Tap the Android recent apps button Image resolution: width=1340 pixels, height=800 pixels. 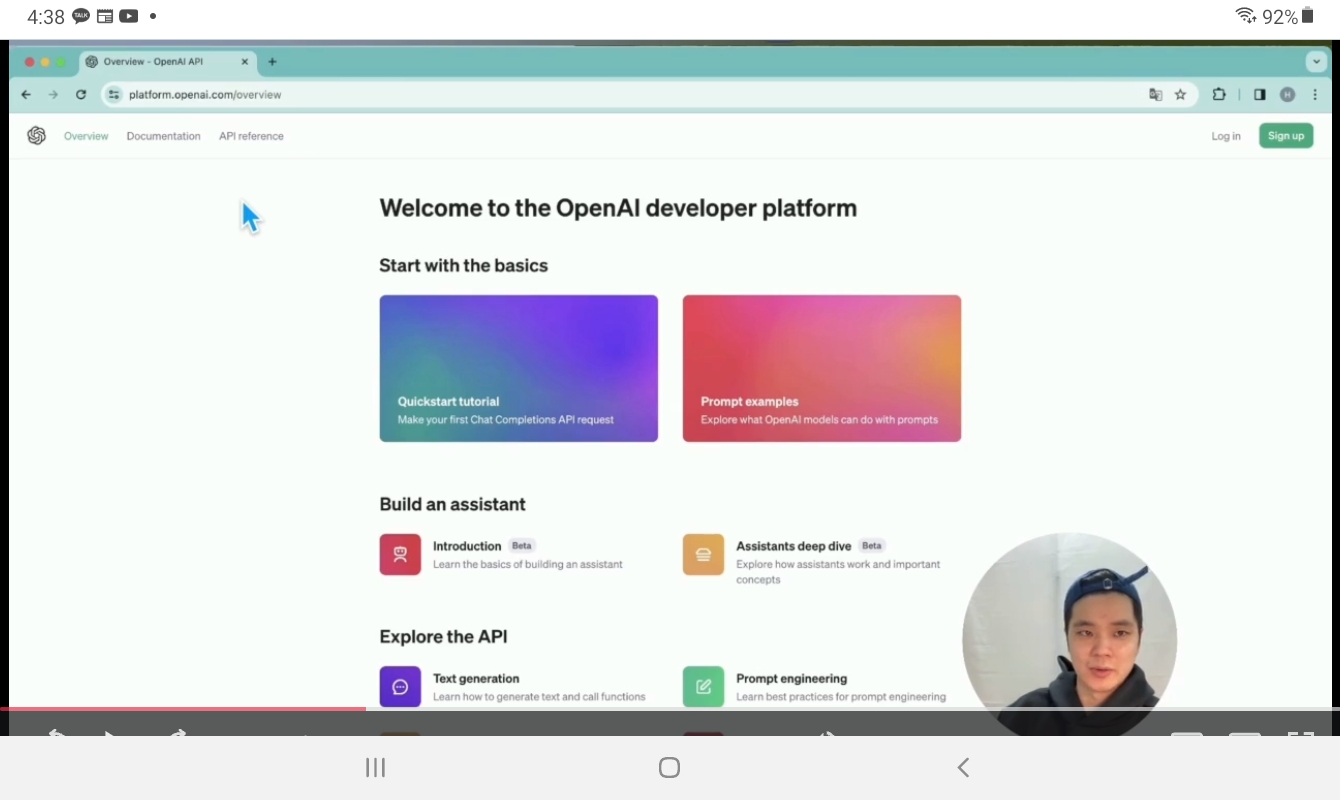point(375,767)
